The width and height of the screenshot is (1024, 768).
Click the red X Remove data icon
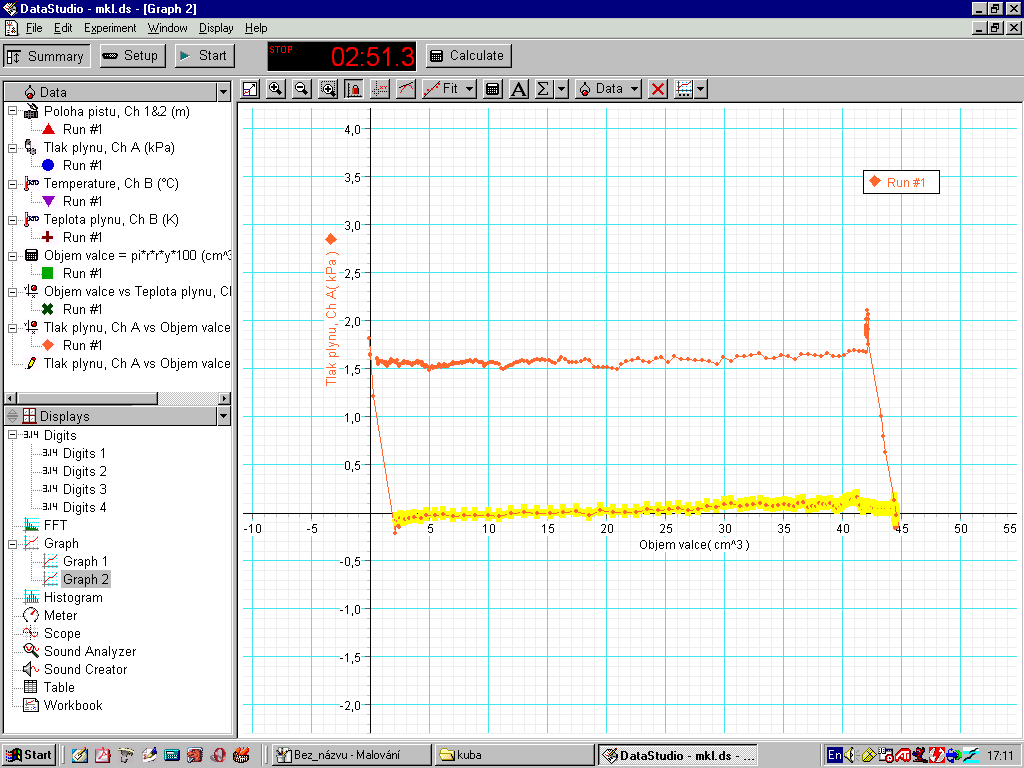(658, 89)
